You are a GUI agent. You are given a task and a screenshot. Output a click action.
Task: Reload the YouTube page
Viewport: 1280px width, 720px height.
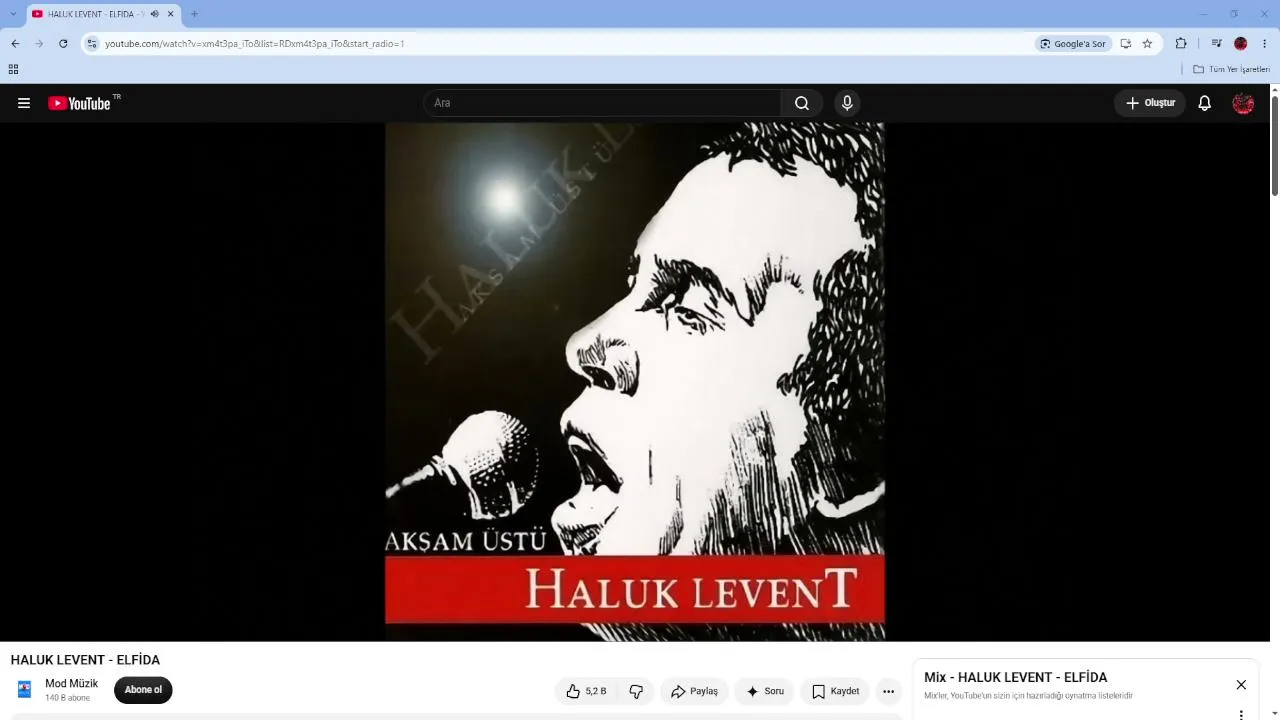pos(63,44)
